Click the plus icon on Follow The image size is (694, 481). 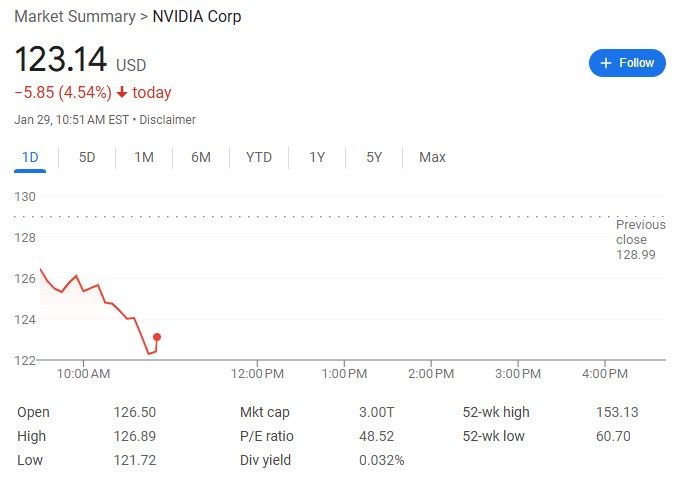[605, 62]
